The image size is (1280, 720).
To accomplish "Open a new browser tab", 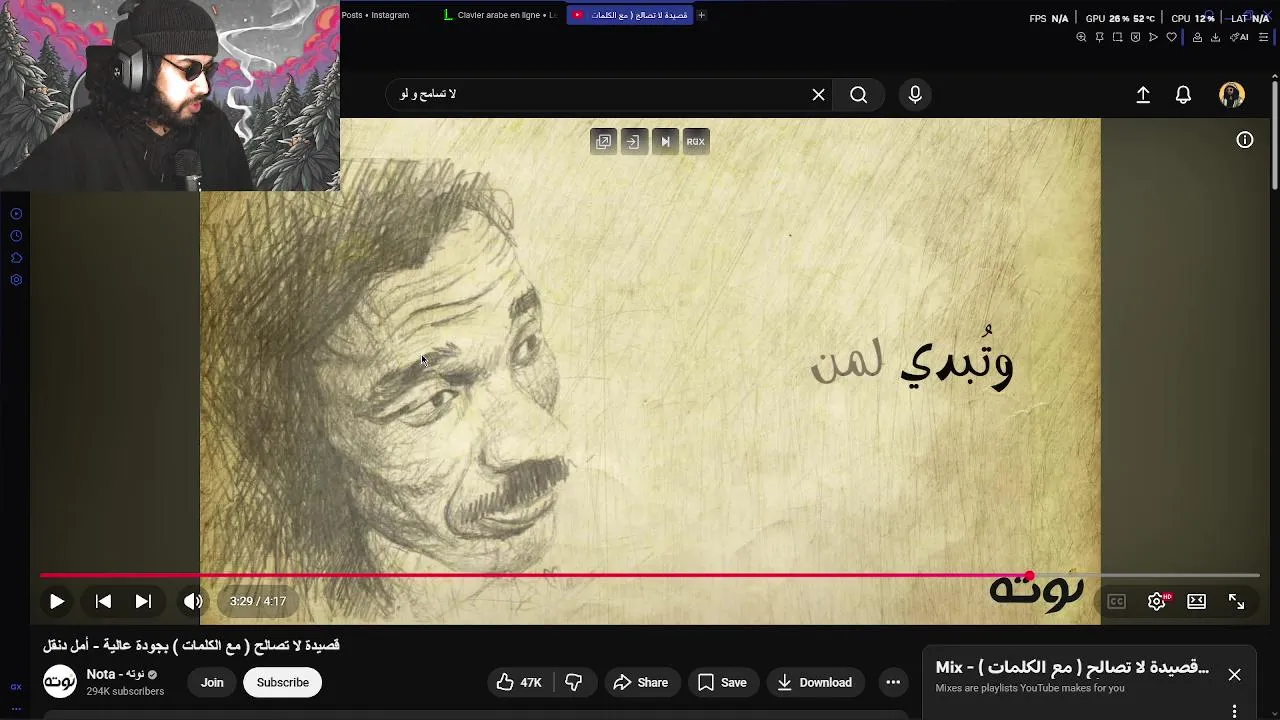I will pos(701,15).
